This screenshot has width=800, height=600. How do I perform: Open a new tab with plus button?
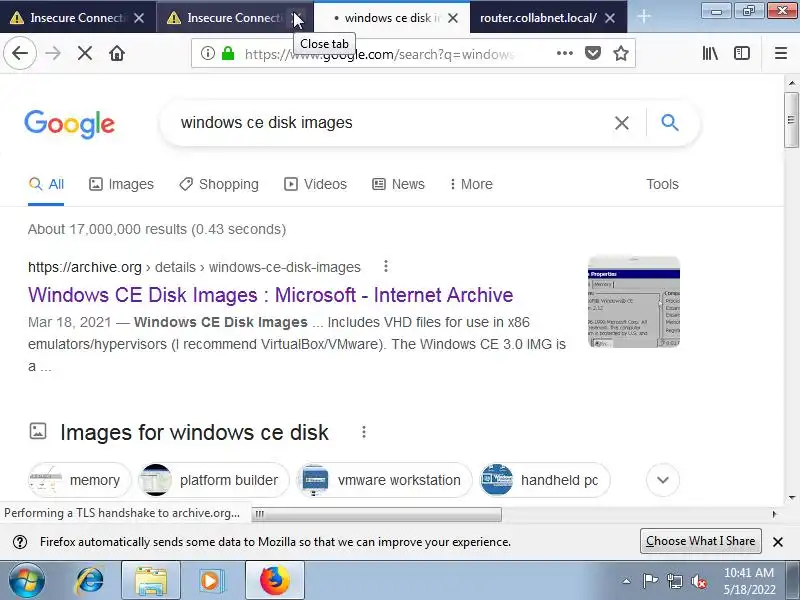pos(644,17)
